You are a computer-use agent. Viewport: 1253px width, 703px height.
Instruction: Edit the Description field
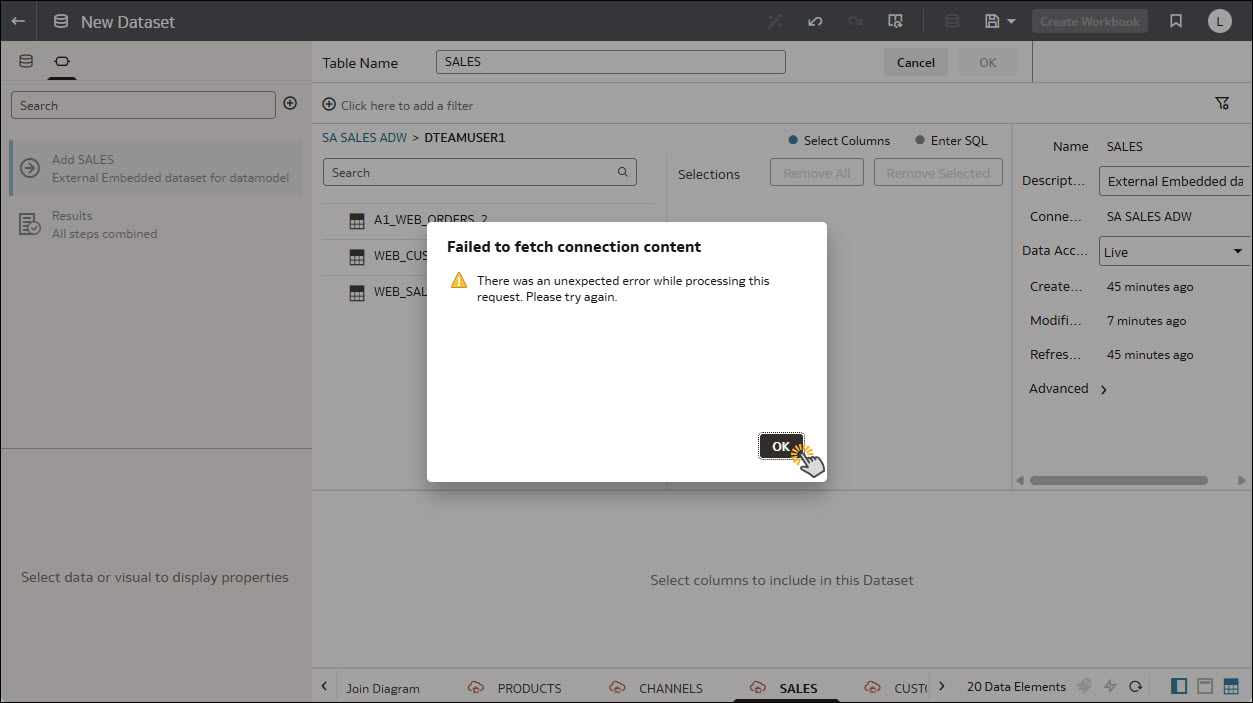point(1174,181)
